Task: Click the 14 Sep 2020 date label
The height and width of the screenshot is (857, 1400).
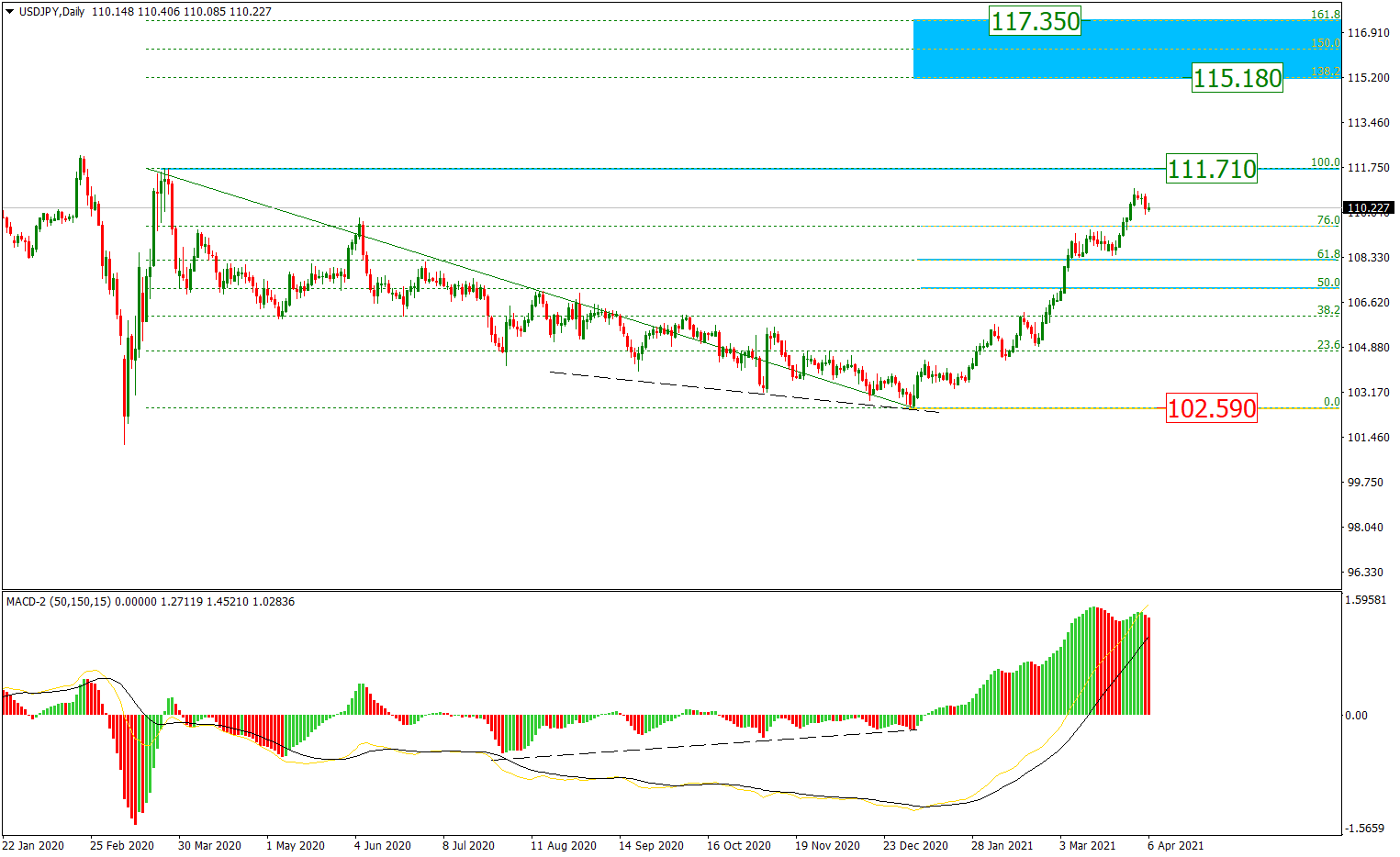Action: point(651,846)
